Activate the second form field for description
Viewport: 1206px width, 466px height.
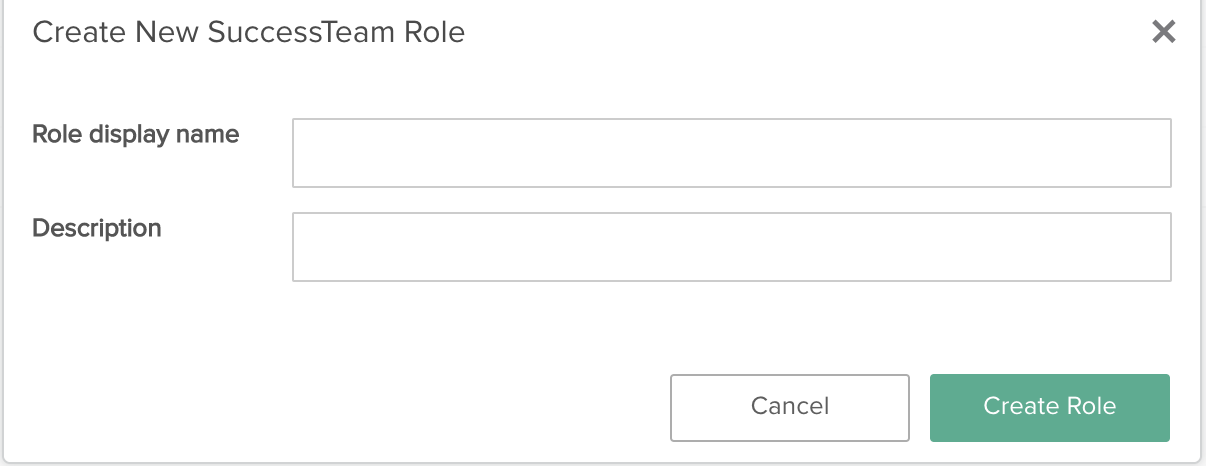pos(731,247)
